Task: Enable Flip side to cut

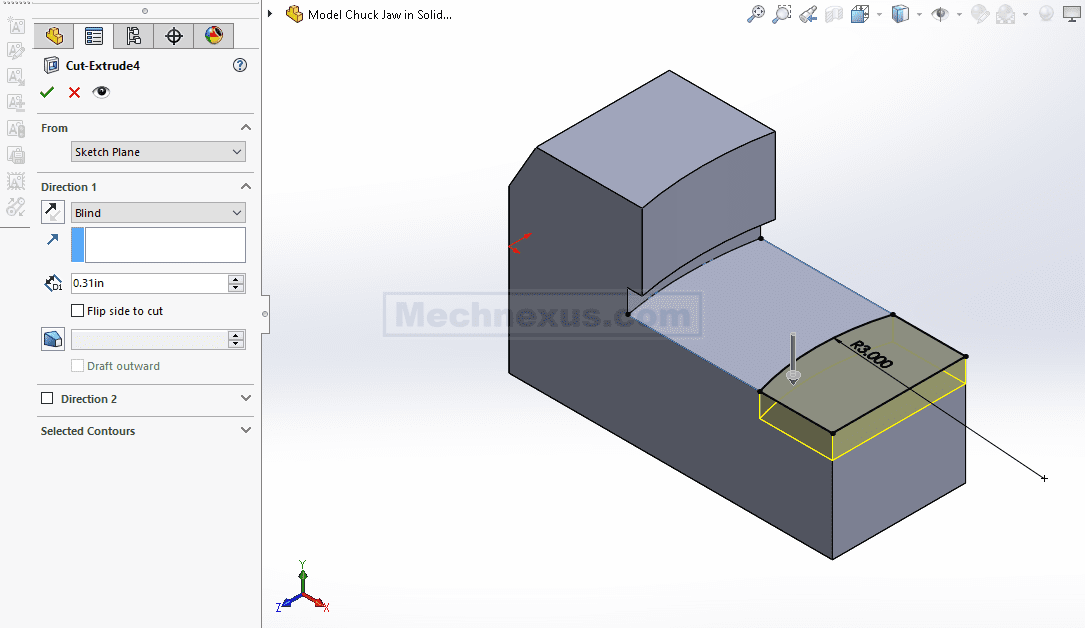Action: (78, 311)
